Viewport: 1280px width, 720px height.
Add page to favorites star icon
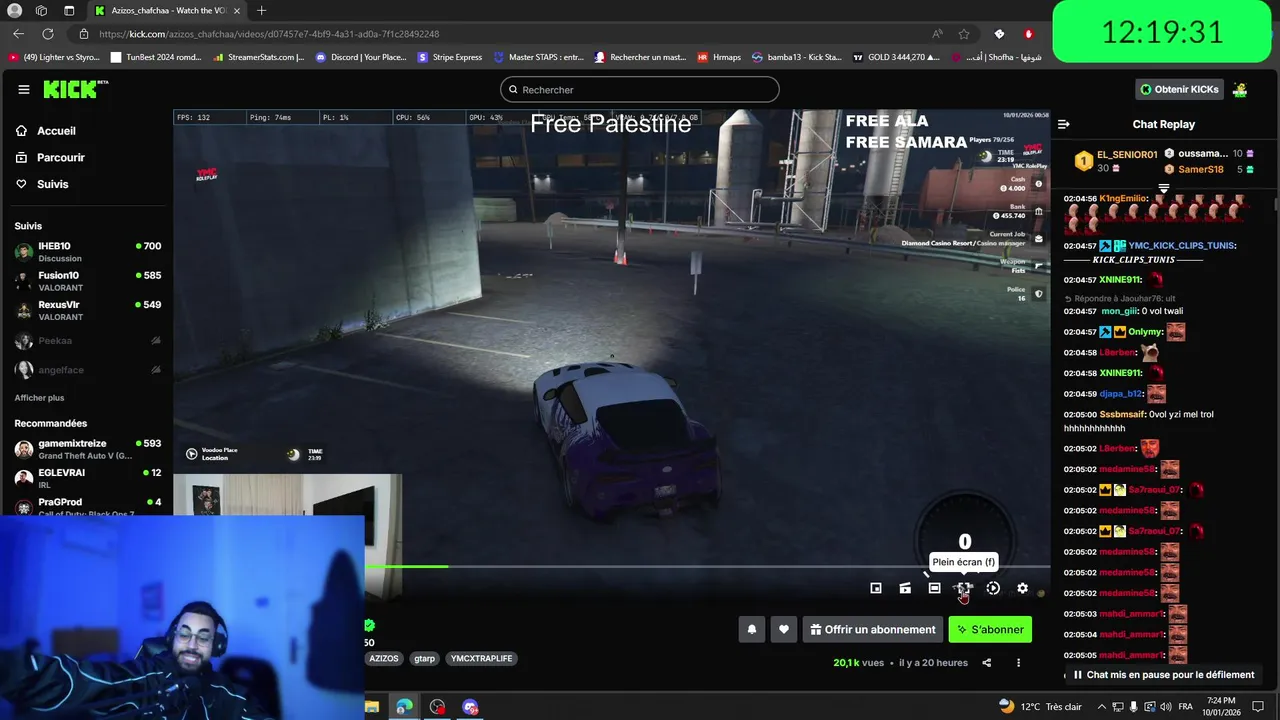click(x=964, y=34)
